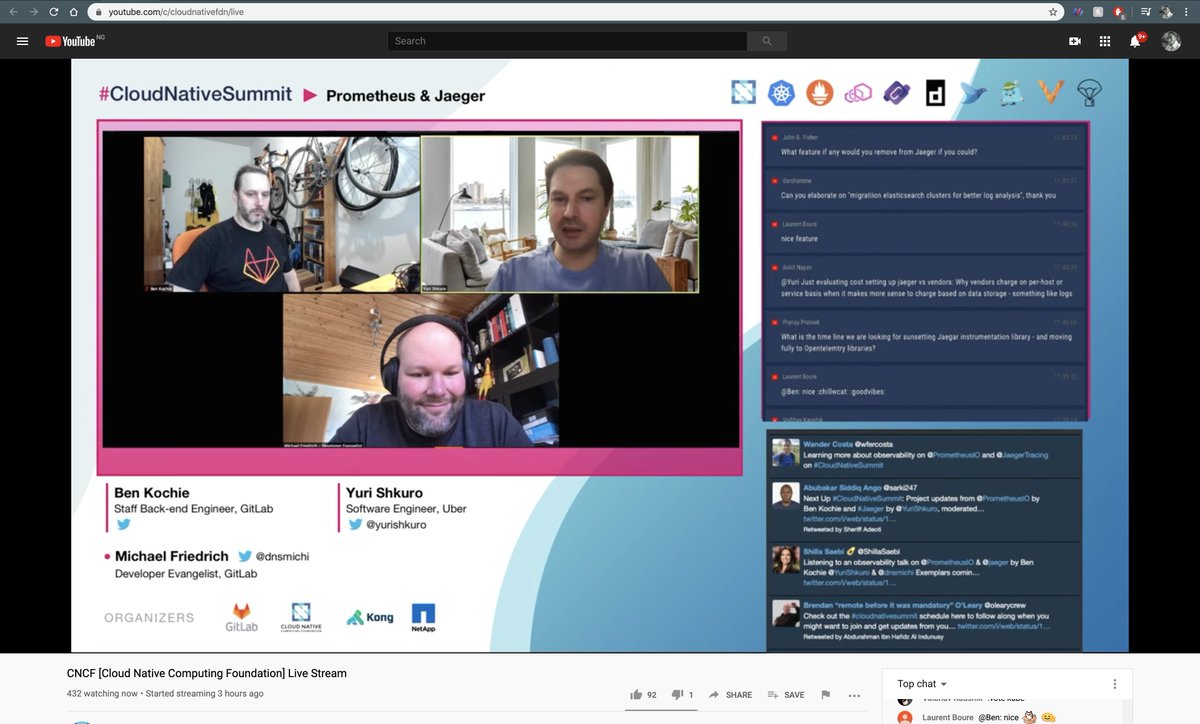Image resolution: width=1200 pixels, height=724 pixels.
Task: Open live chat options three-dot menu
Action: tap(1115, 683)
